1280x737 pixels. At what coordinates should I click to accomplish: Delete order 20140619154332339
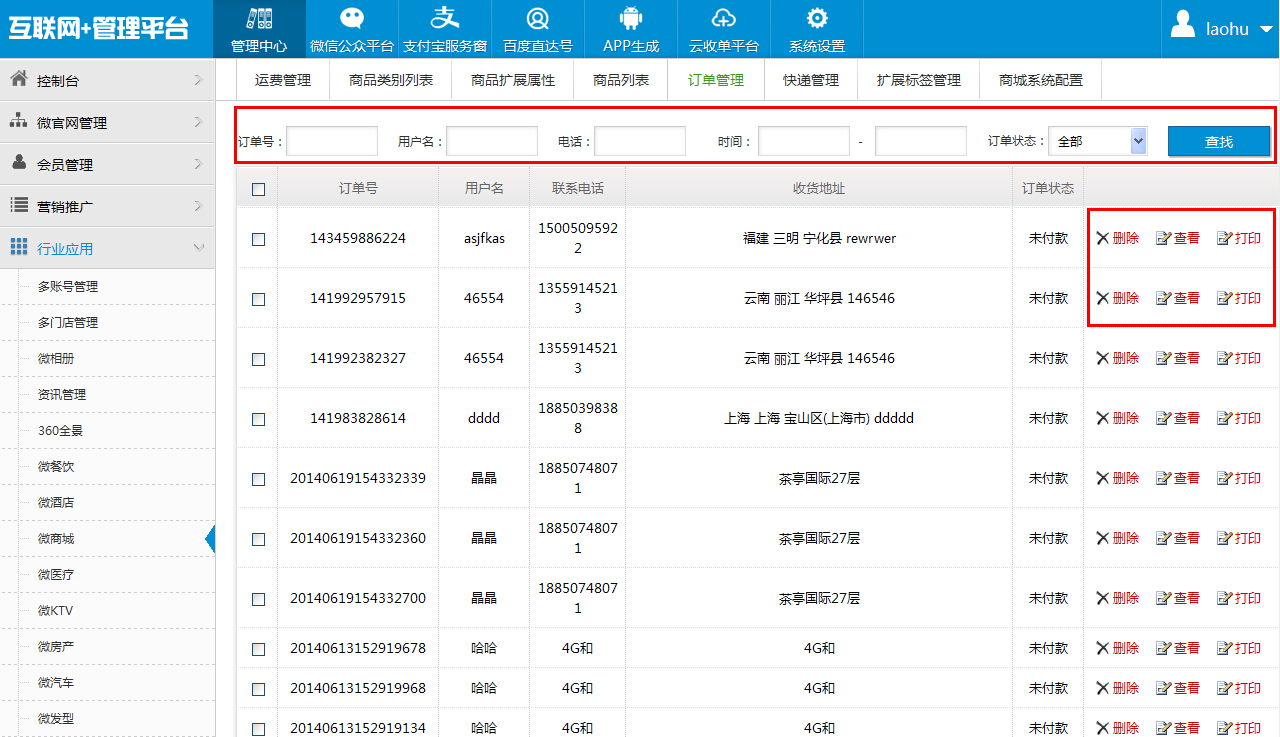(1117, 478)
